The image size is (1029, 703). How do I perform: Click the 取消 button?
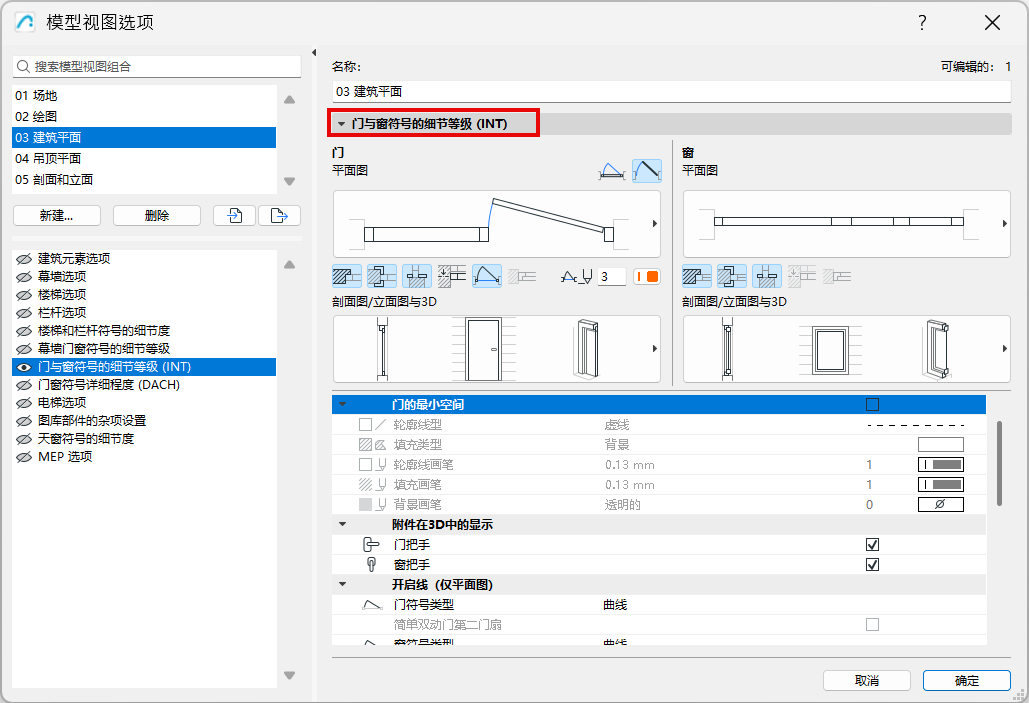(x=866, y=681)
